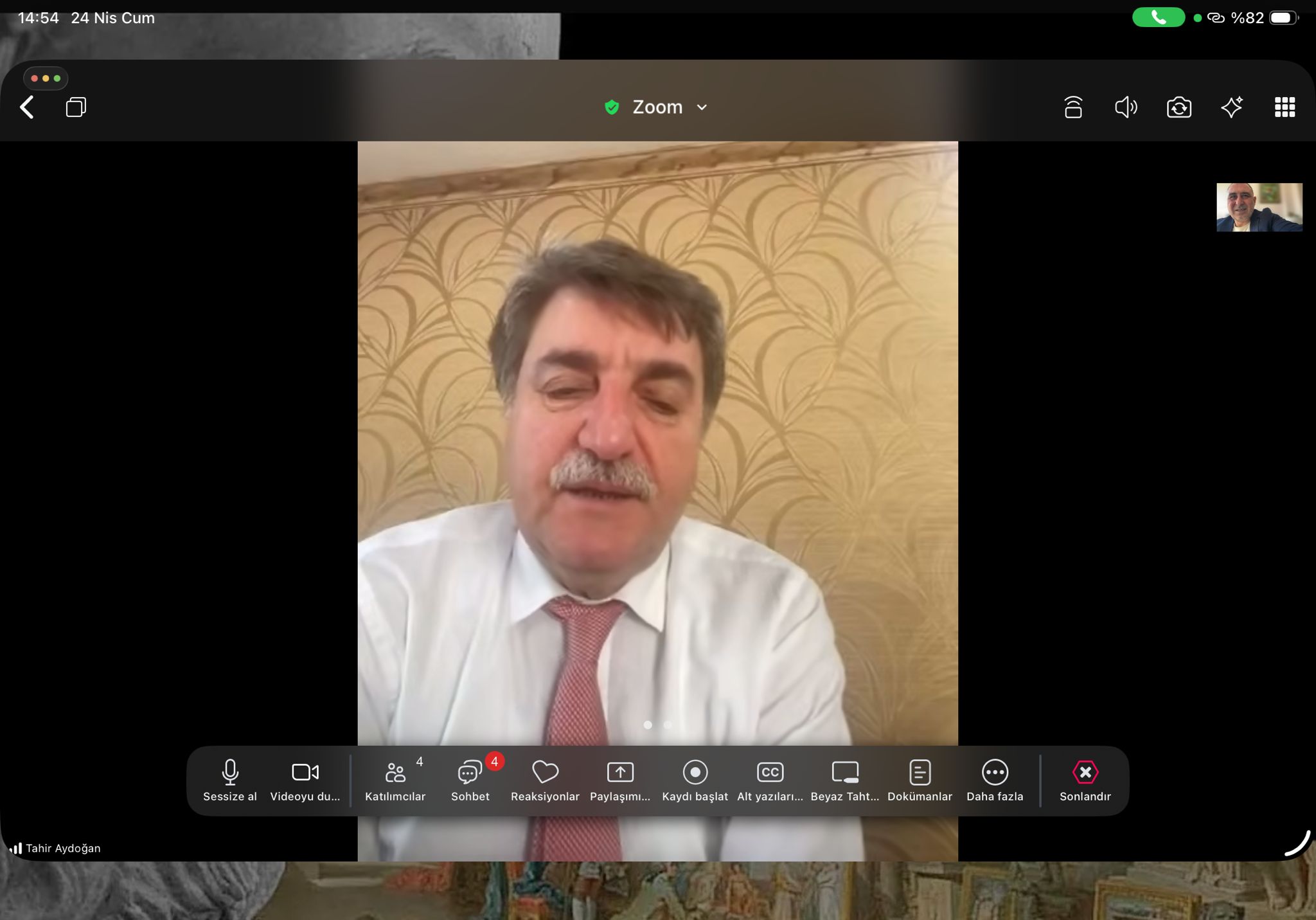This screenshot has width=1316, height=920.
Task: Go back using the left chevron
Action: coord(27,107)
